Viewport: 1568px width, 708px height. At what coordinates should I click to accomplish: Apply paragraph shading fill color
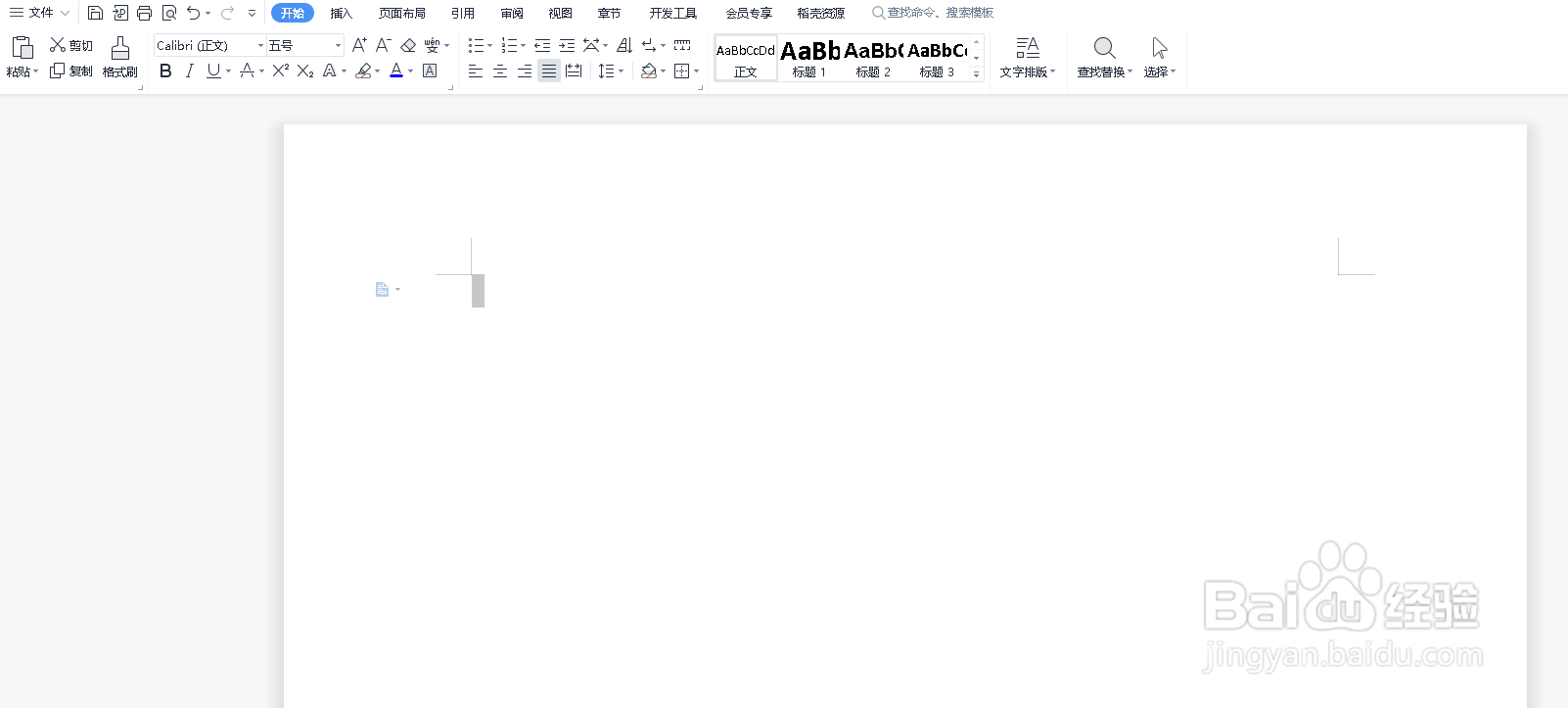[648, 71]
